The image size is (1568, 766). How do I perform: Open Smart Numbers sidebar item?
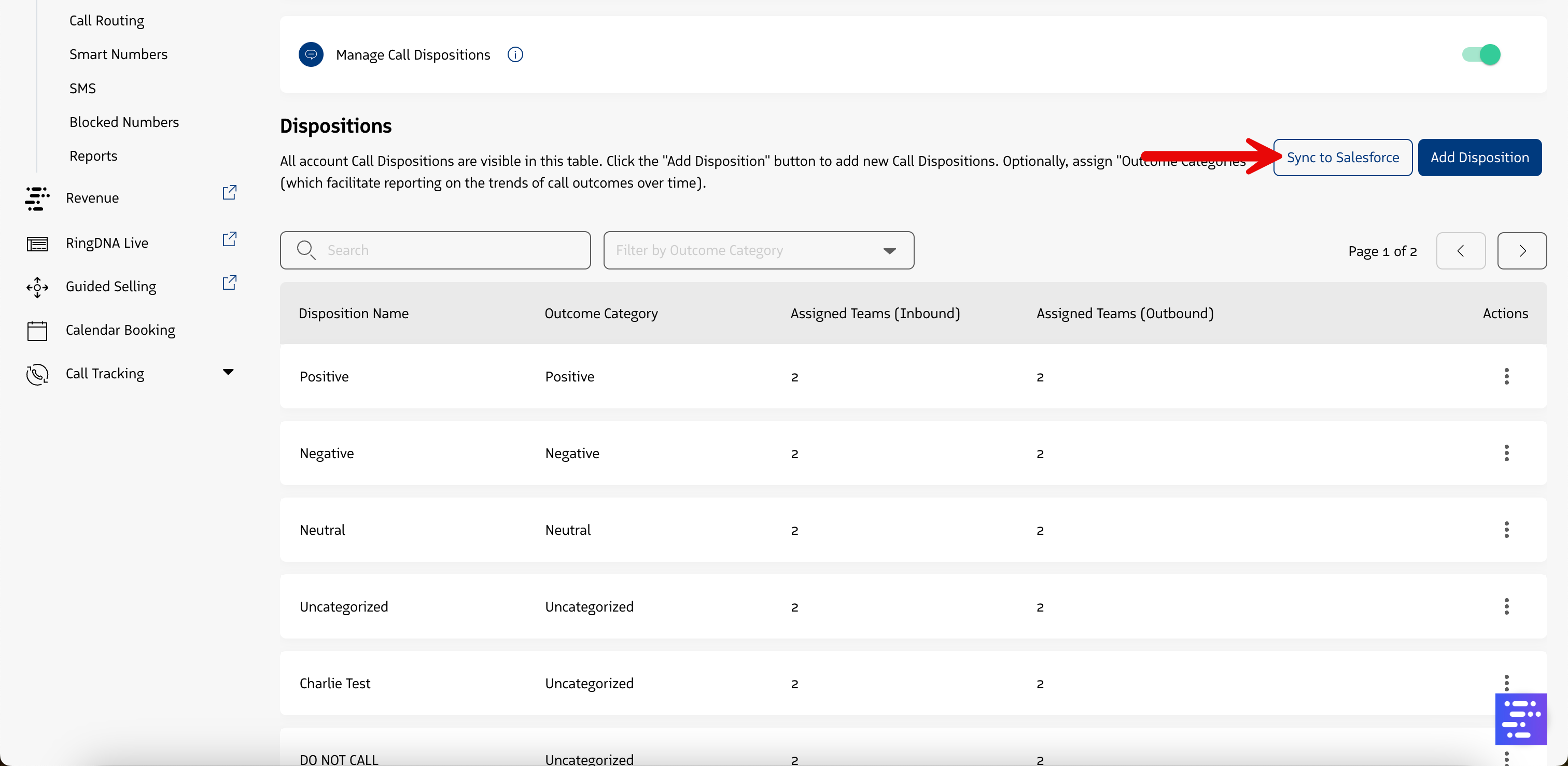(x=118, y=54)
